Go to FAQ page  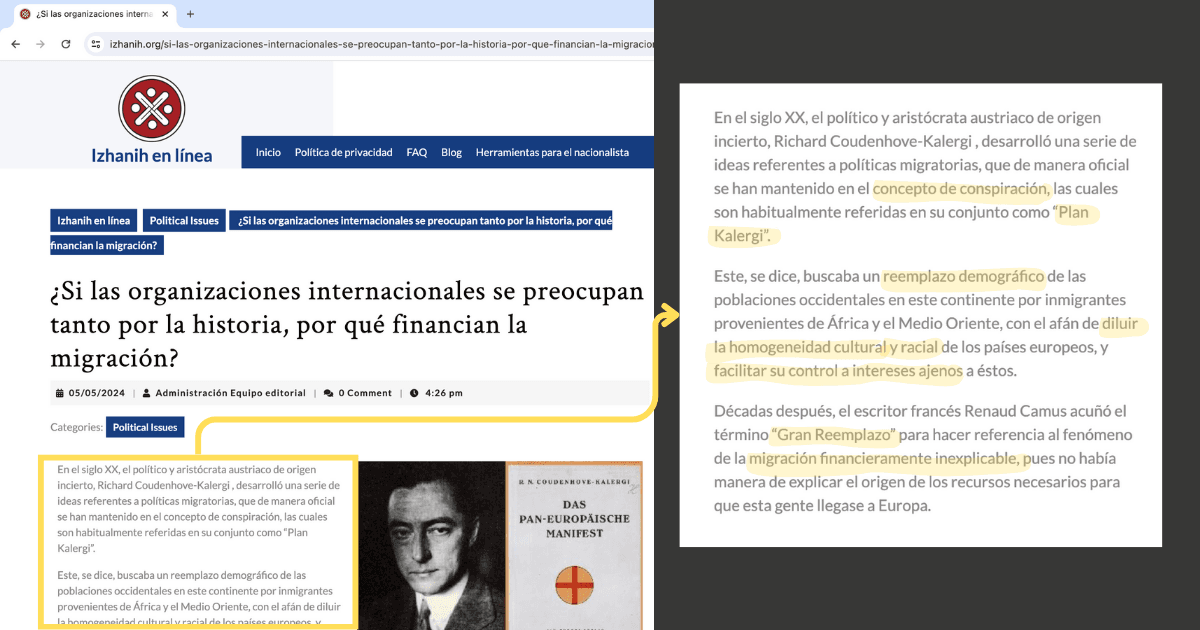click(416, 152)
